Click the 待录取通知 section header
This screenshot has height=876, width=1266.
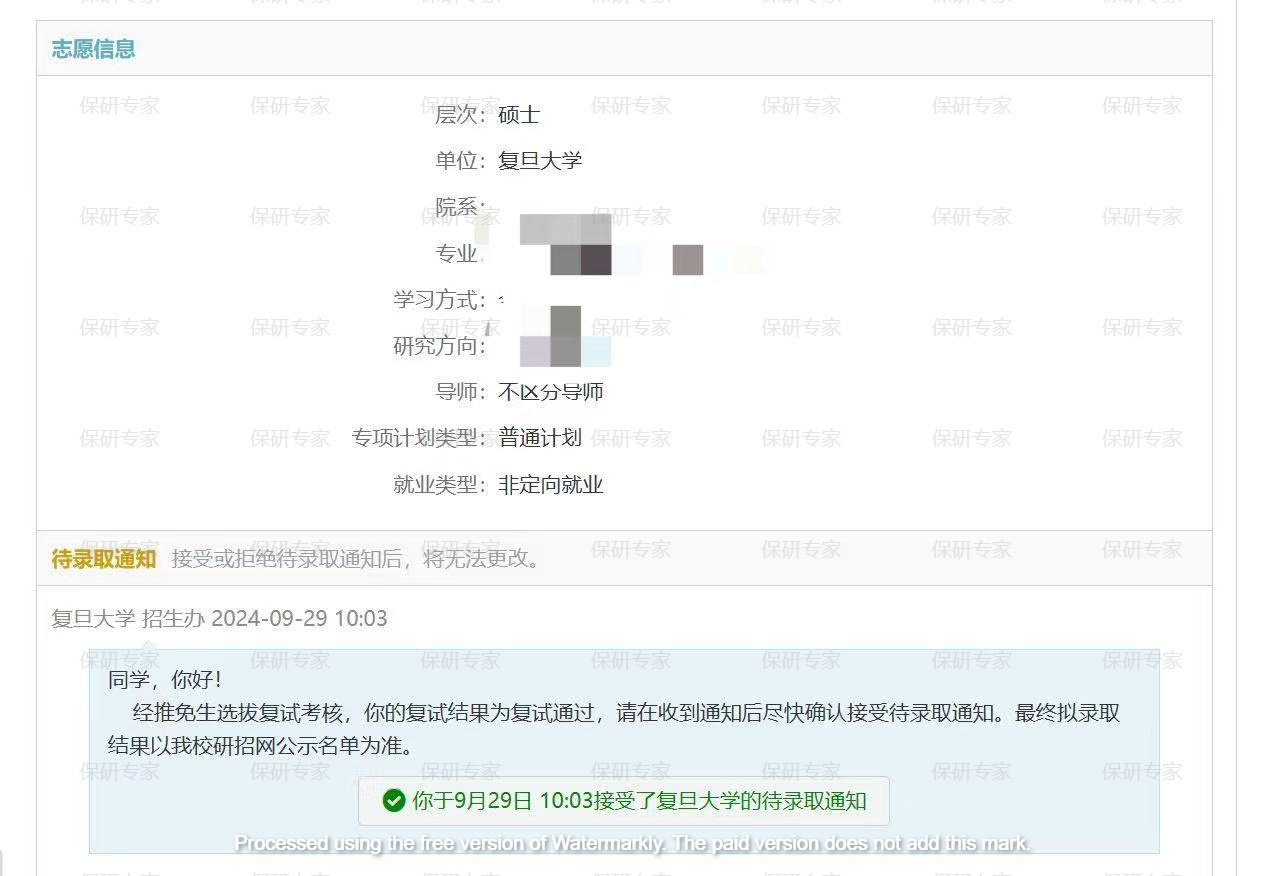[101, 559]
